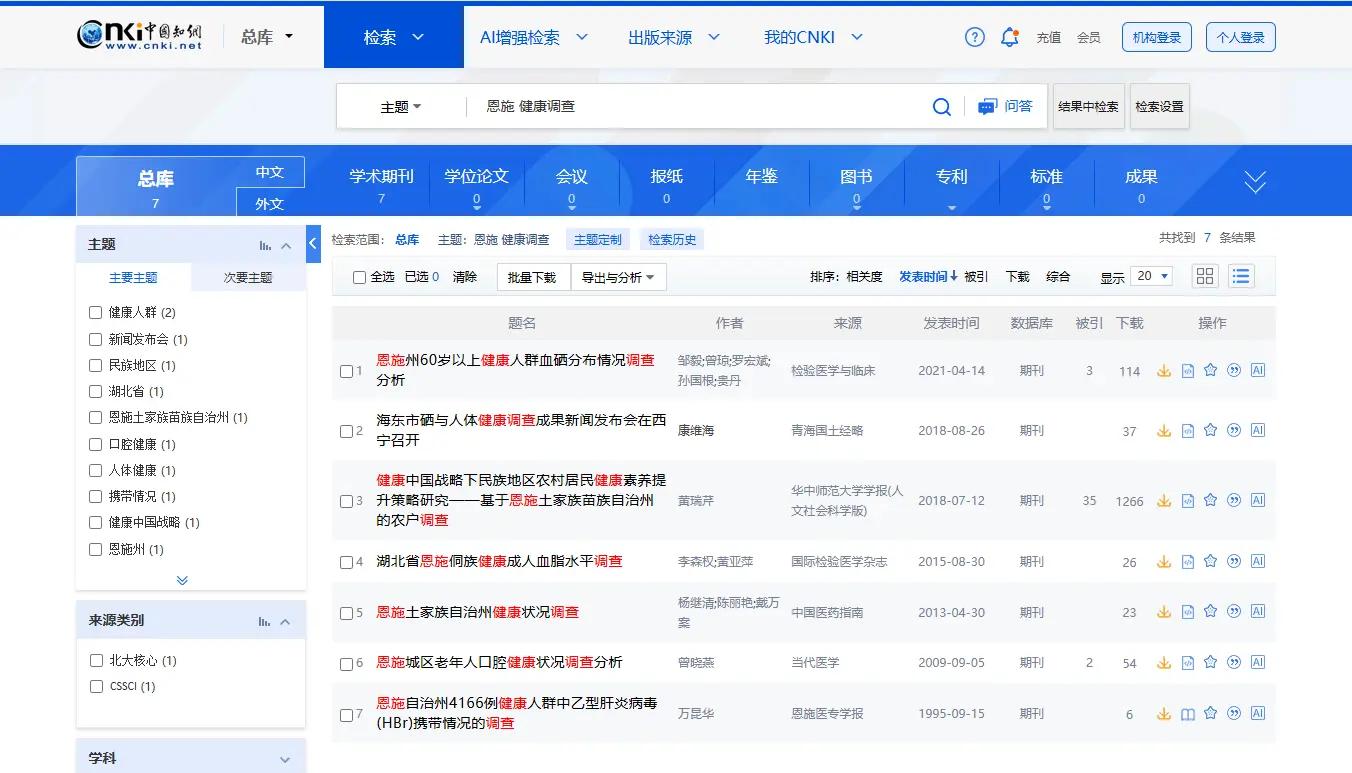Click the magnifier to run the search
Image resolution: width=1352 pixels, height=773 pixels.
(940, 106)
